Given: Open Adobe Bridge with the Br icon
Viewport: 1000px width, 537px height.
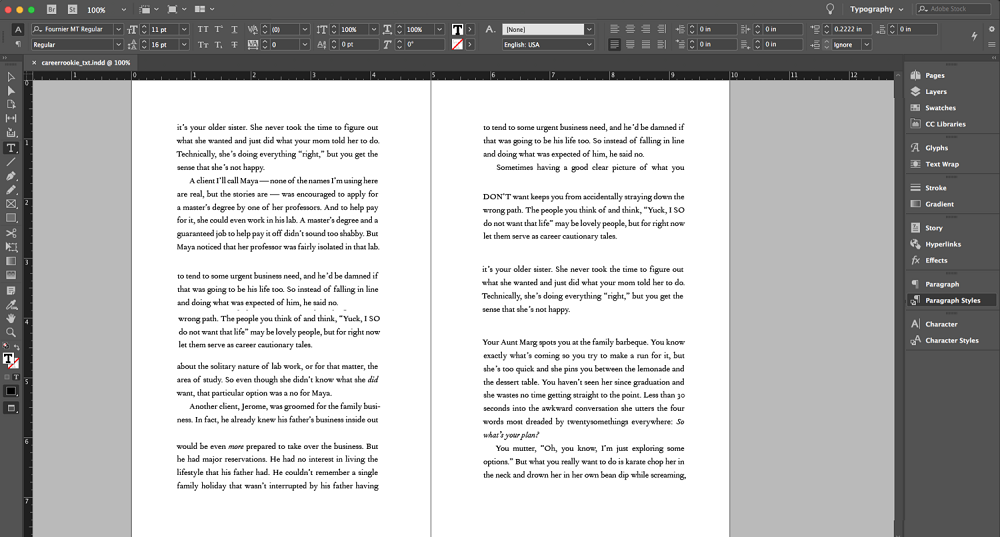Looking at the screenshot, I should click(51, 9).
